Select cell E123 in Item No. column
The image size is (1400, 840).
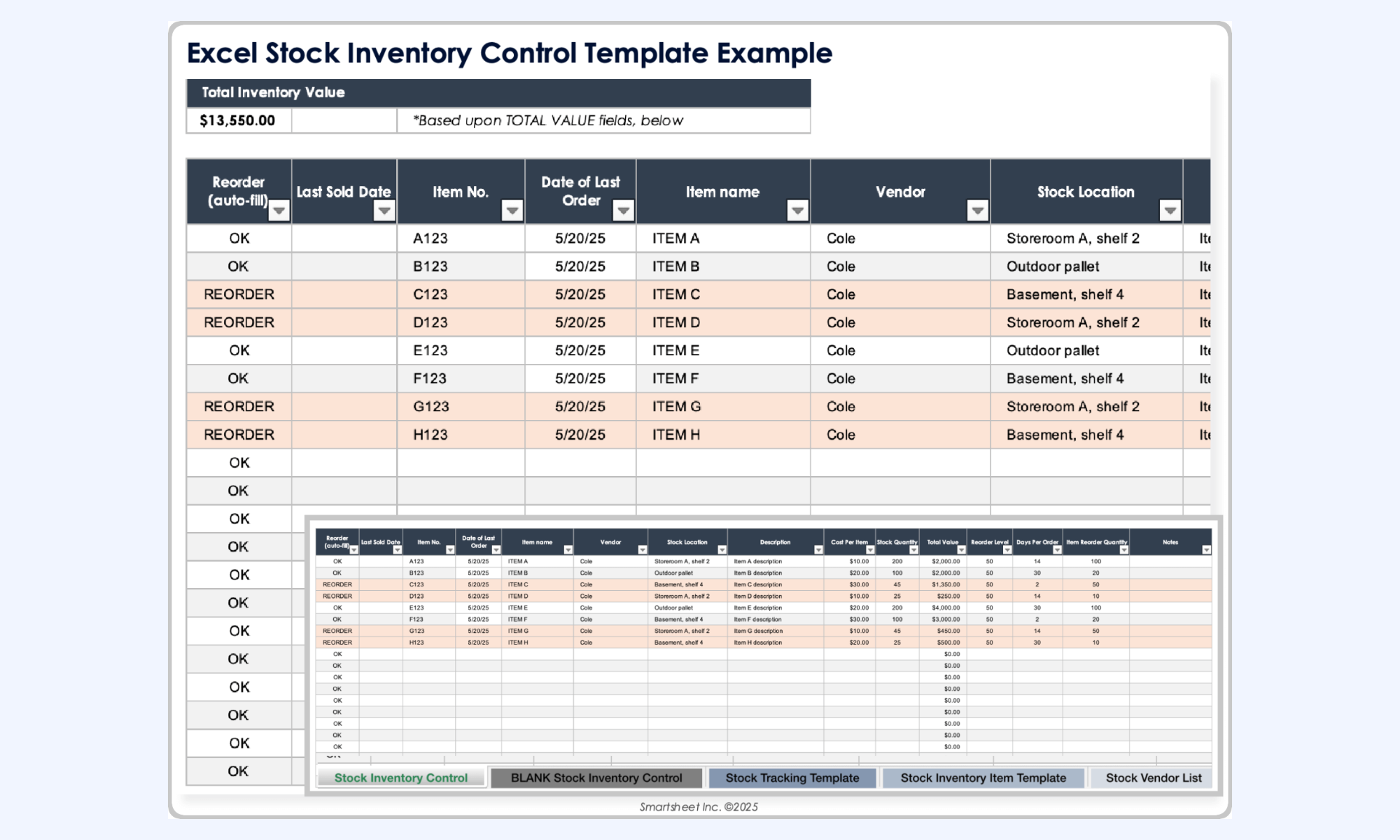pos(461,350)
